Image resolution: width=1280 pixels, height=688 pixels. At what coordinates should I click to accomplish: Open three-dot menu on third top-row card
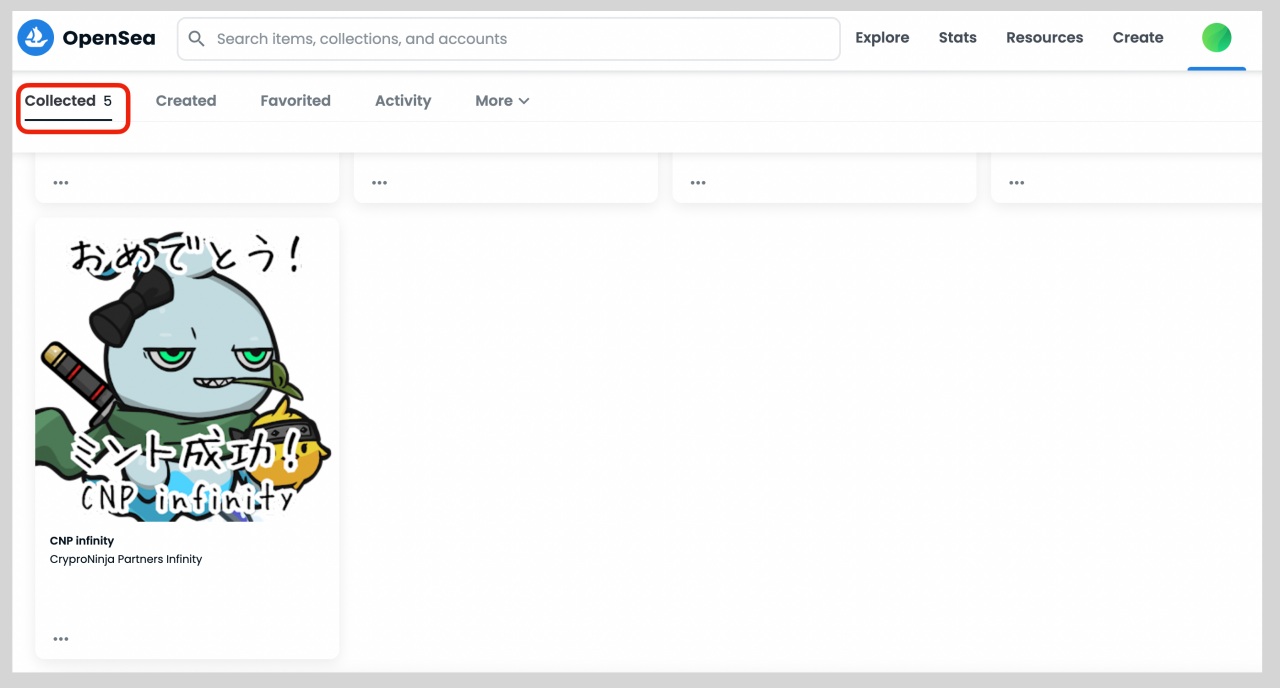tap(698, 183)
